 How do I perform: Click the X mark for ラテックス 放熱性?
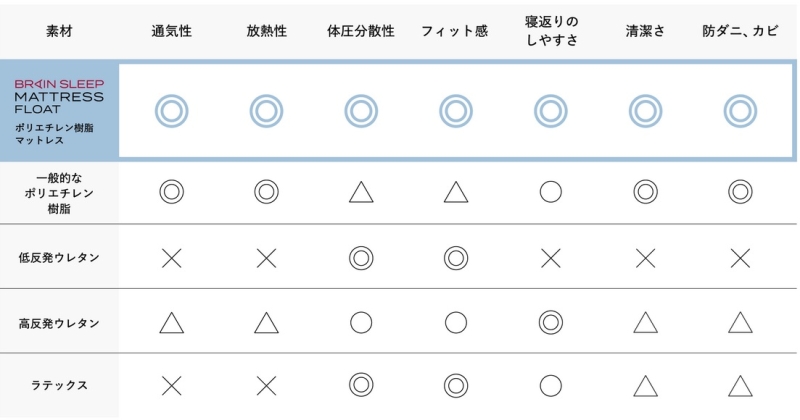coord(266,386)
